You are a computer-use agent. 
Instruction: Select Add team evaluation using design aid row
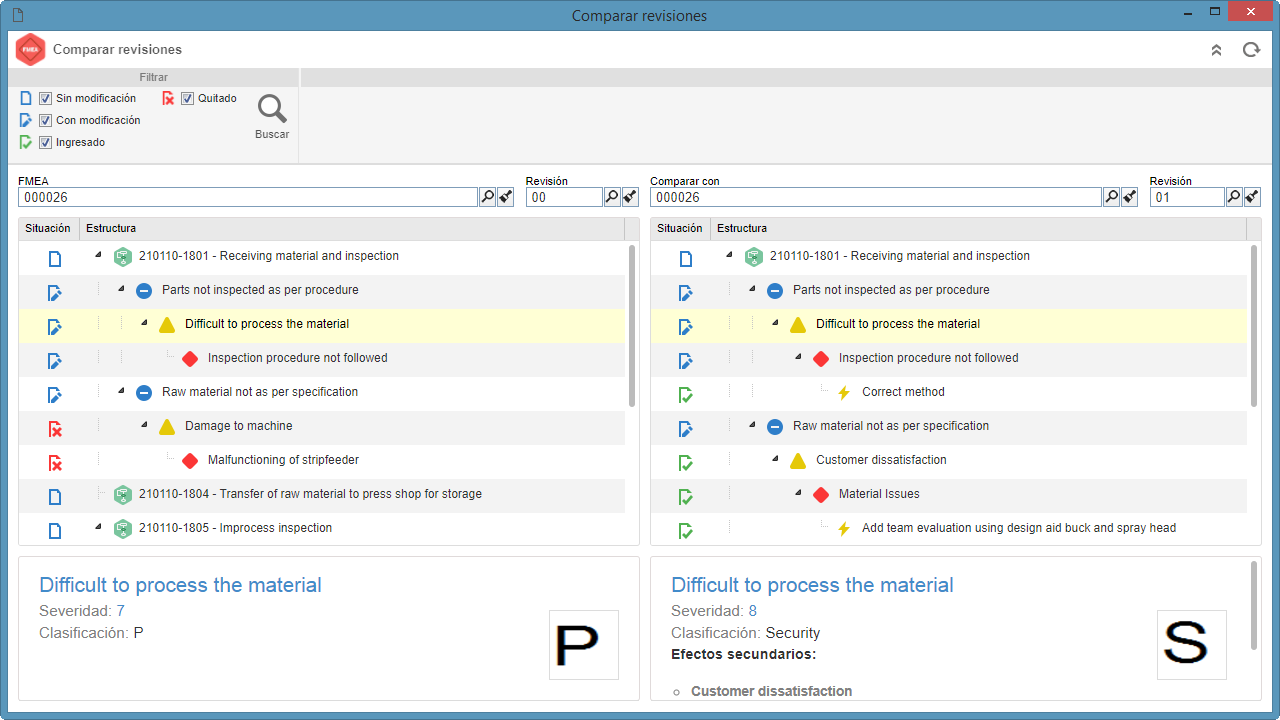pos(949,528)
